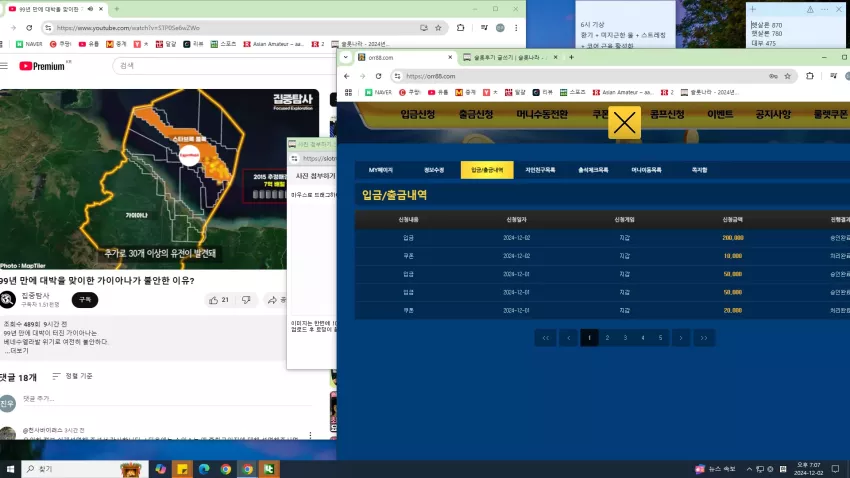This screenshot has height=478, width=850.
Task: Click the yellow X close overlay button
Action: 624,122
